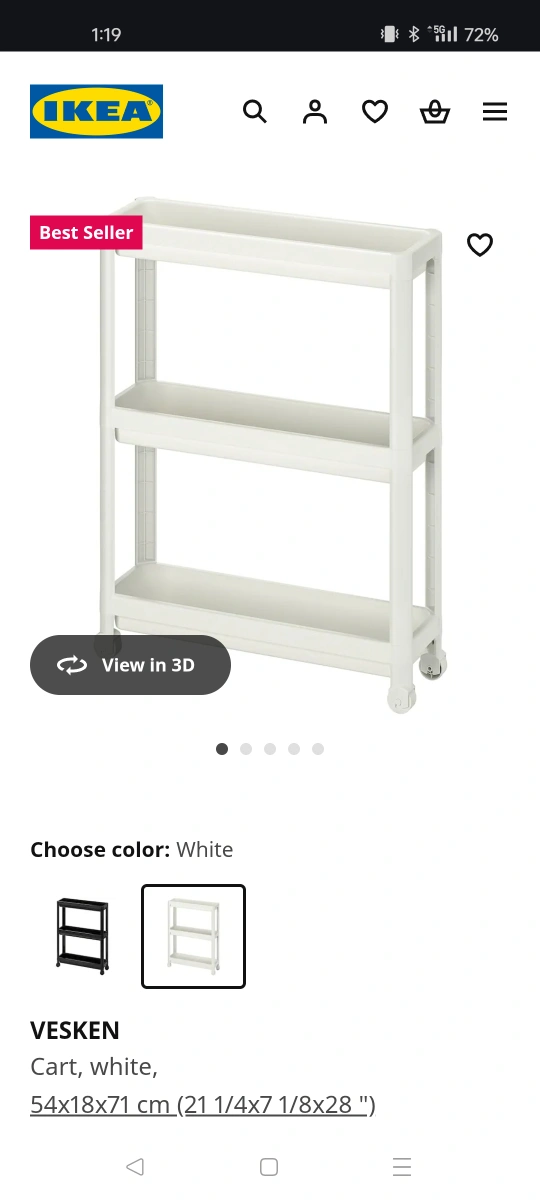Select the black color option thumbnail
540x1200 pixels.
point(82,936)
